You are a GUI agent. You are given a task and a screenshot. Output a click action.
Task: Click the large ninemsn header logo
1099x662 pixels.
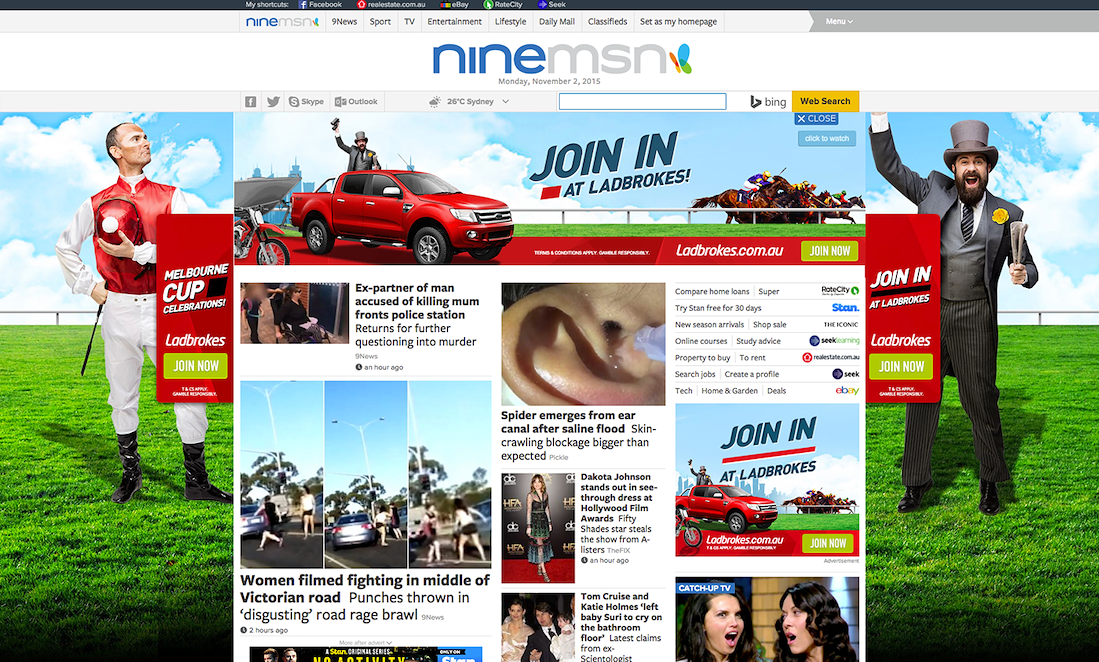(562, 59)
